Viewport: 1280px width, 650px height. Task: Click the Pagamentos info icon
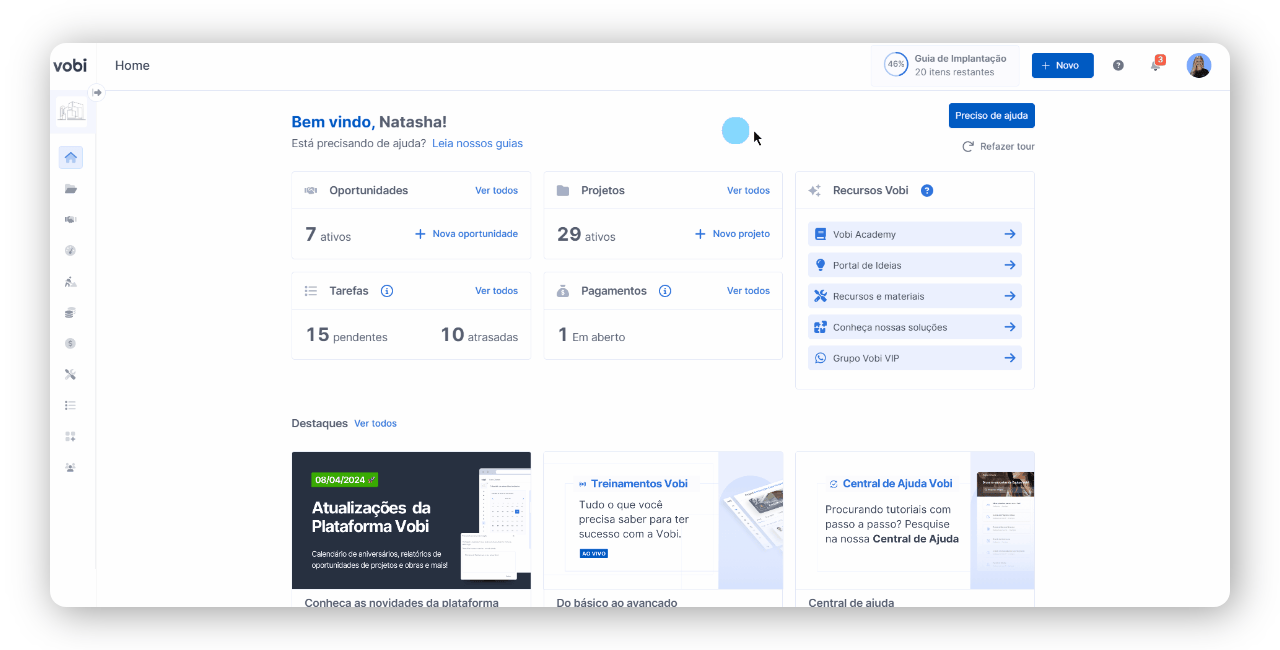pyautogui.click(x=665, y=291)
